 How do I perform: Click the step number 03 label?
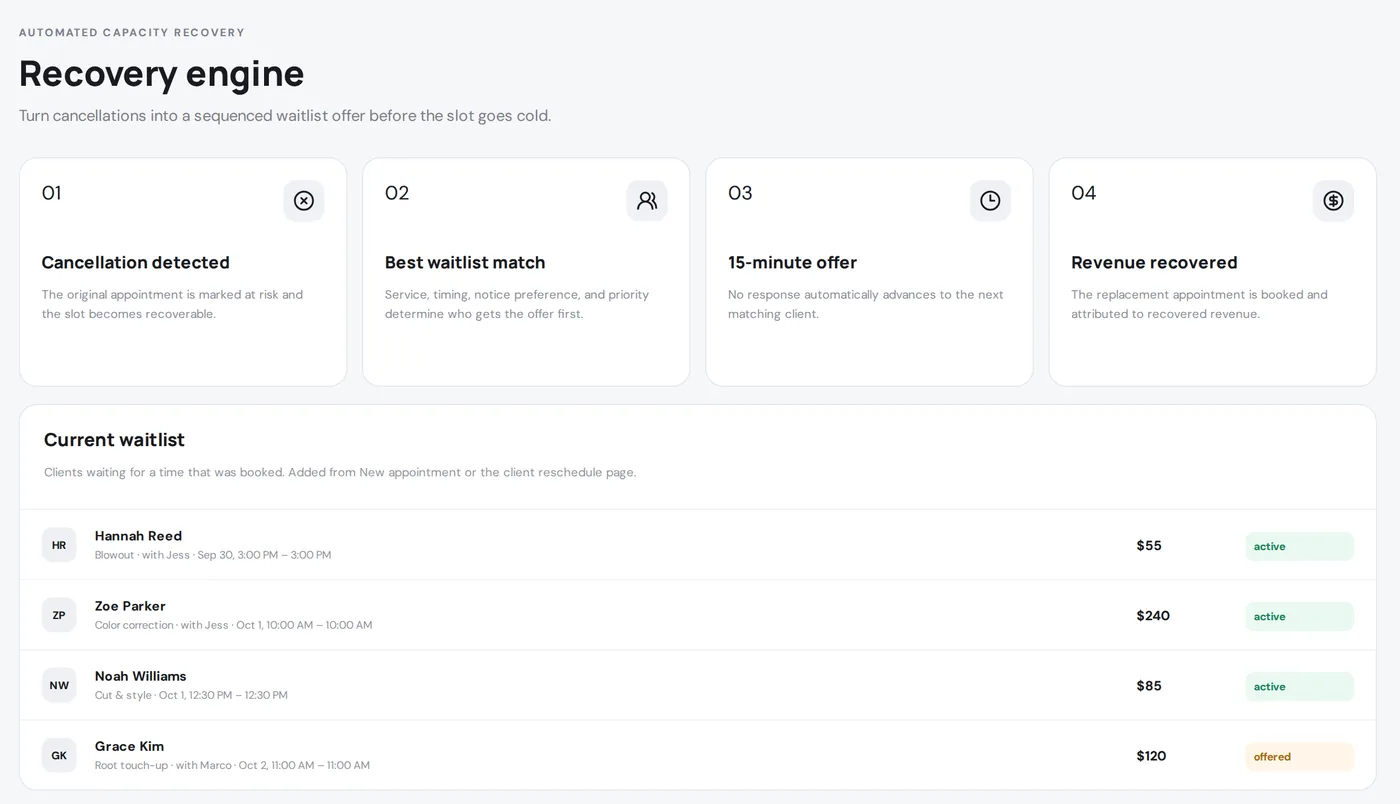click(x=740, y=193)
